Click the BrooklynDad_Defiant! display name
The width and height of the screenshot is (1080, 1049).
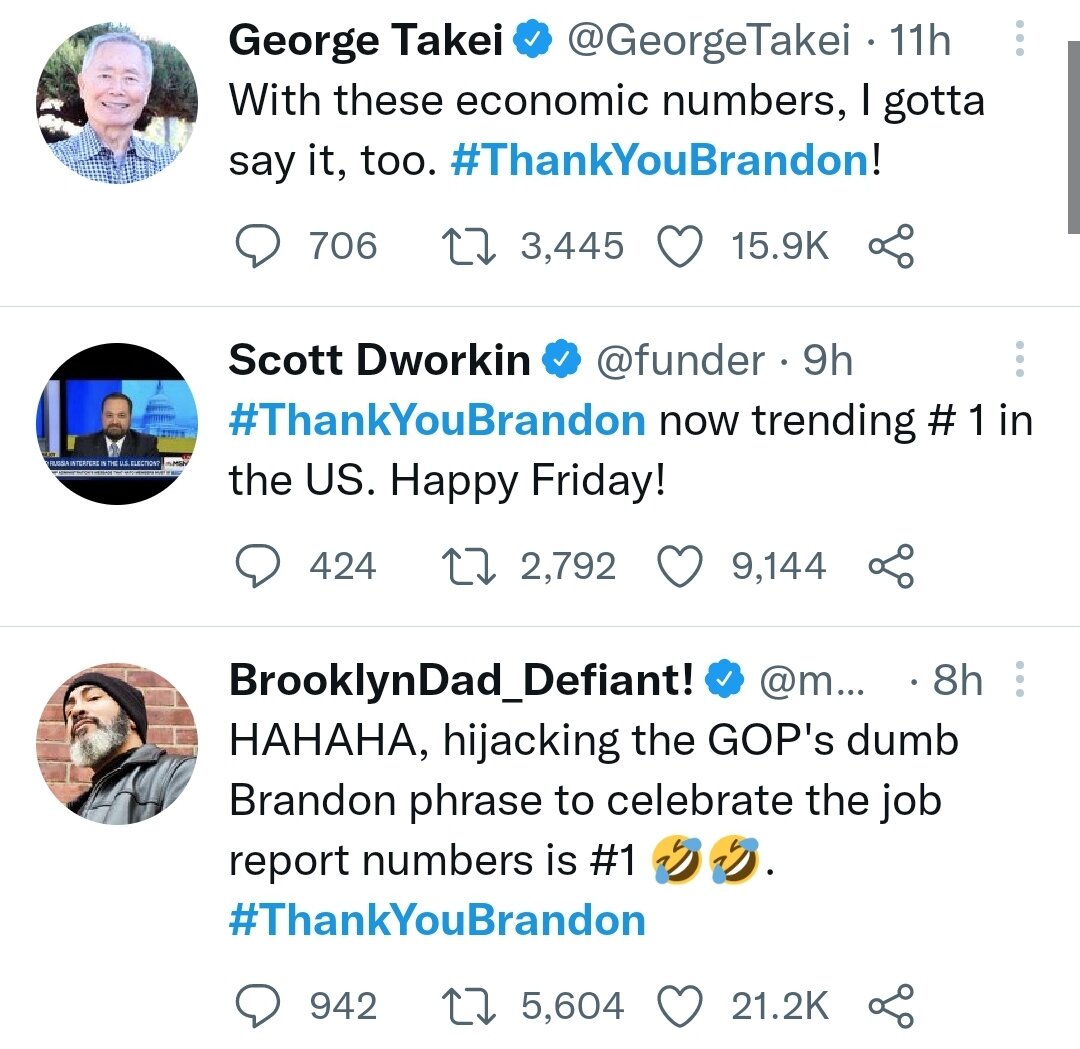point(460,681)
